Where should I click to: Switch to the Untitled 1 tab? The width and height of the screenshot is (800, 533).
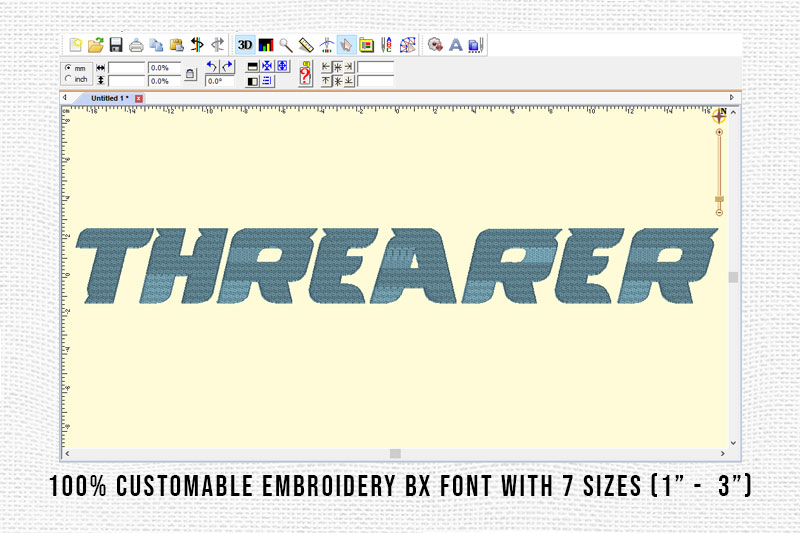(109, 98)
